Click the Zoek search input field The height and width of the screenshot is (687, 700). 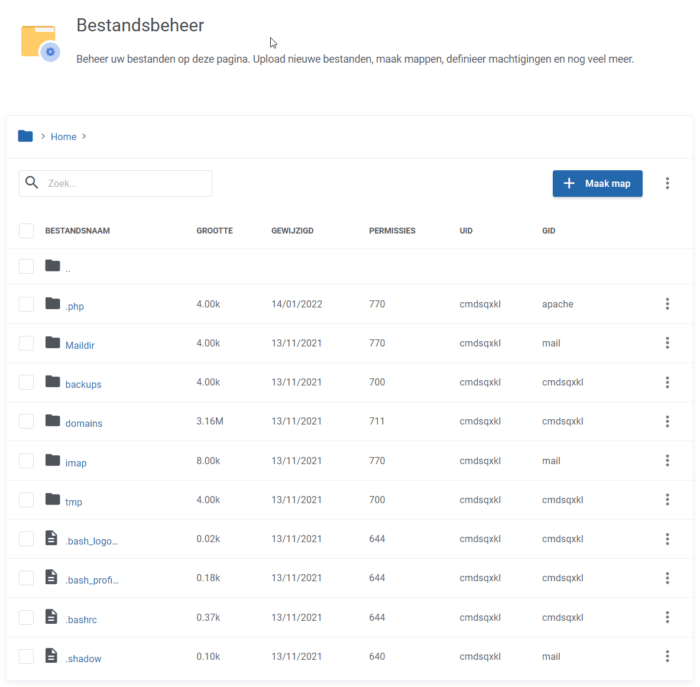(116, 183)
